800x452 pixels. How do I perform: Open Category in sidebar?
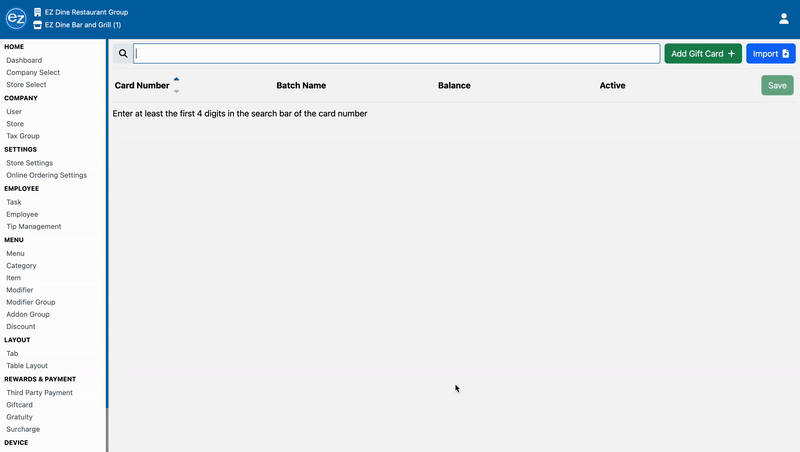(21, 266)
